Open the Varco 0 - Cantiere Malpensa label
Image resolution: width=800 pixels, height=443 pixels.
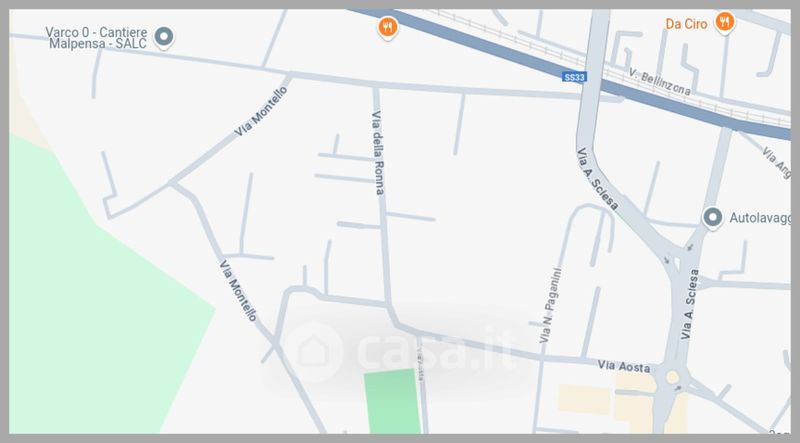(x=97, y=38)
